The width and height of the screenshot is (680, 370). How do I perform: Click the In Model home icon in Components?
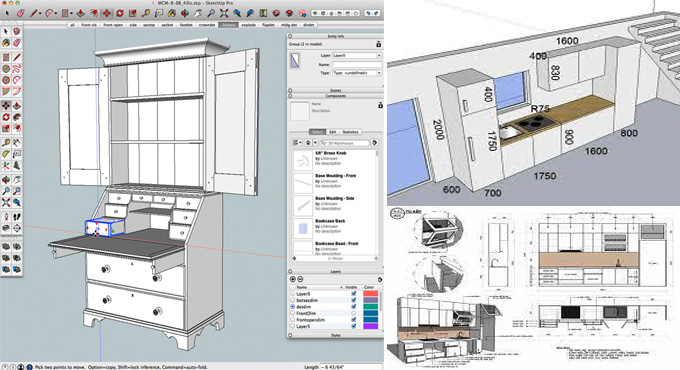tap(308, 143)
